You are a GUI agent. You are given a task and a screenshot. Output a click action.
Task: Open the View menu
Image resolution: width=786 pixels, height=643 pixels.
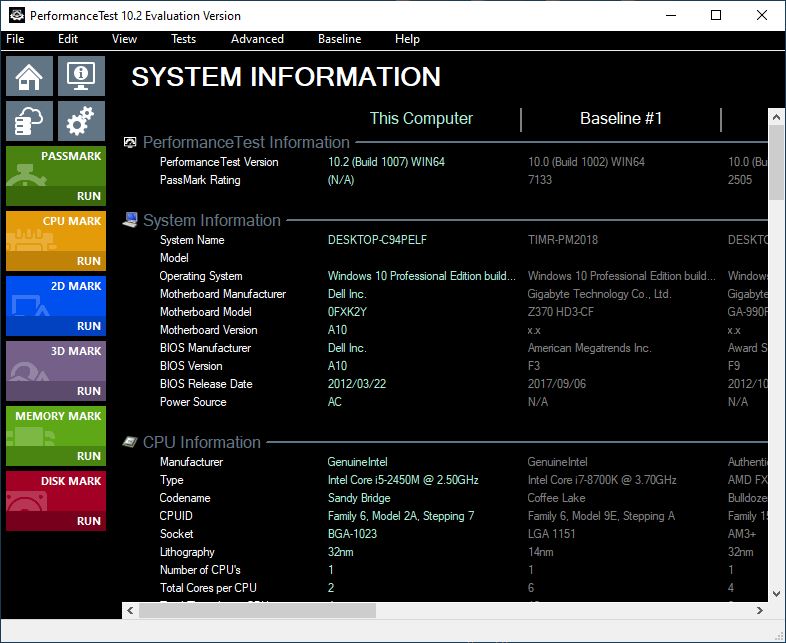(x=124, y=39)
